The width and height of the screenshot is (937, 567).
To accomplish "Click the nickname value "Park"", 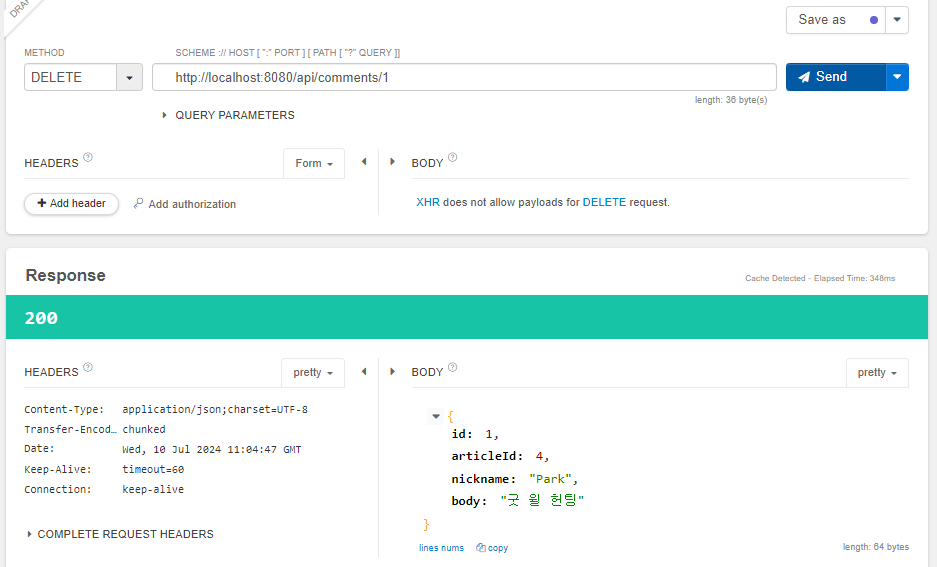I will pos(550,479).
